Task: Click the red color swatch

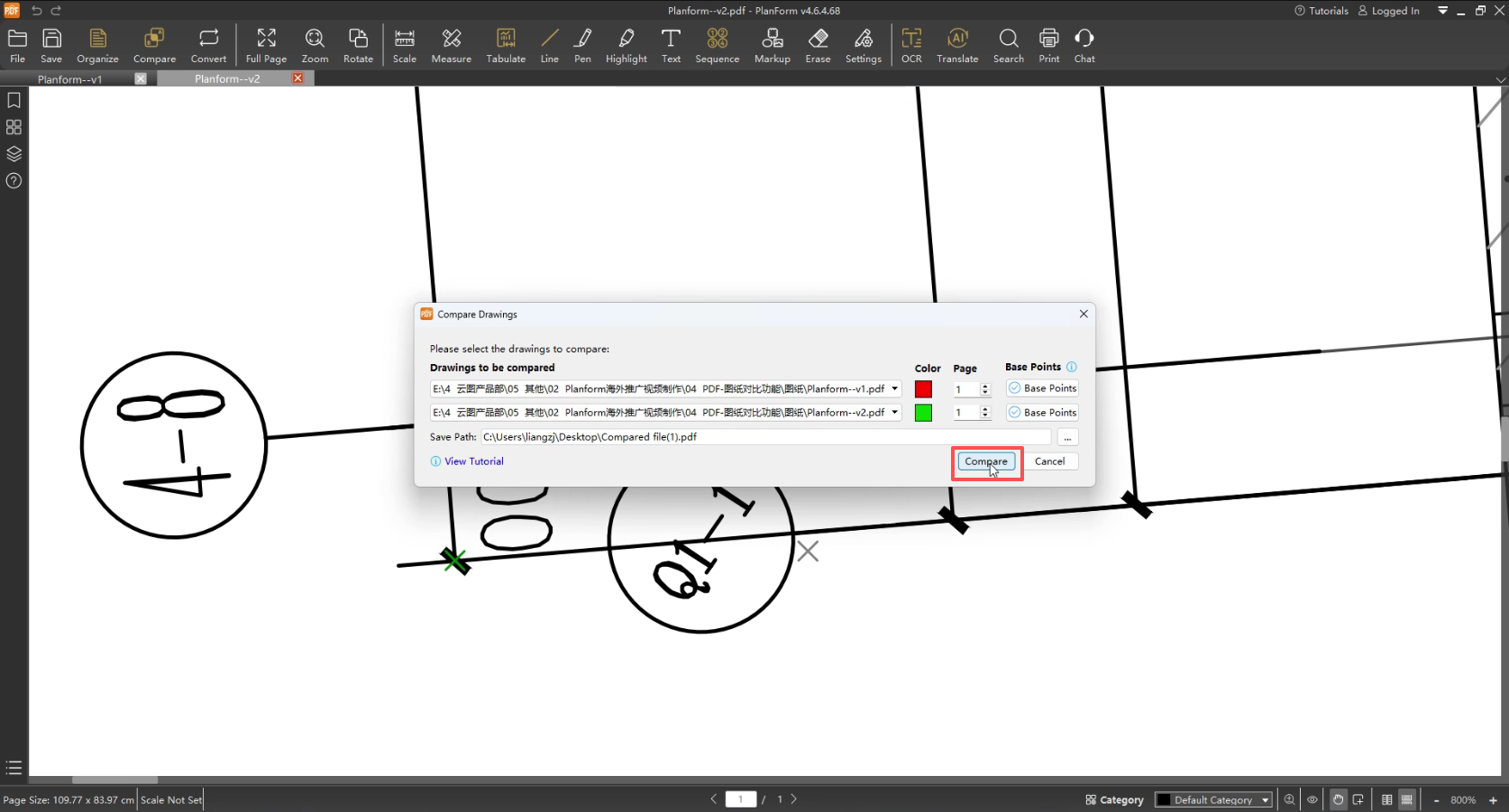Action: [x=923, y=389]
